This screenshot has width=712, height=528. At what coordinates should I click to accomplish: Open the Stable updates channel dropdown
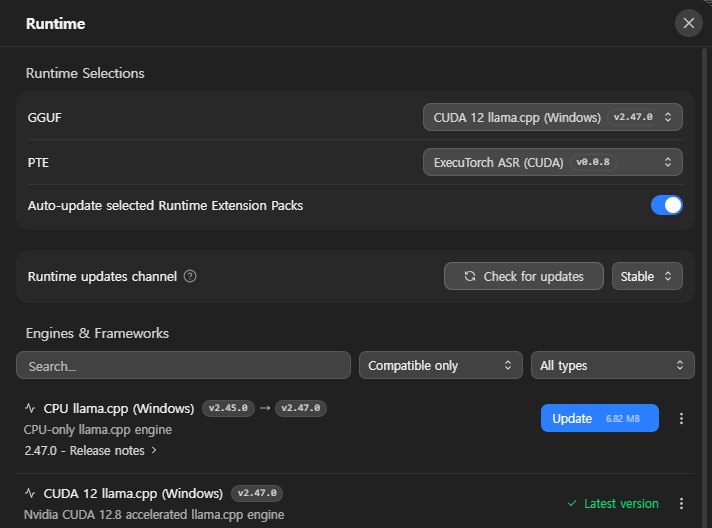pos(647,276)
